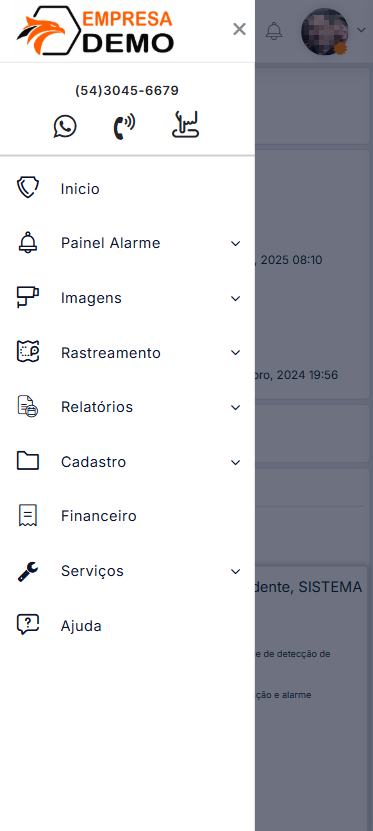Screen dimensions: 373x831
Task: Click the camera icon next to Imagens
Action: click(28, 297)
